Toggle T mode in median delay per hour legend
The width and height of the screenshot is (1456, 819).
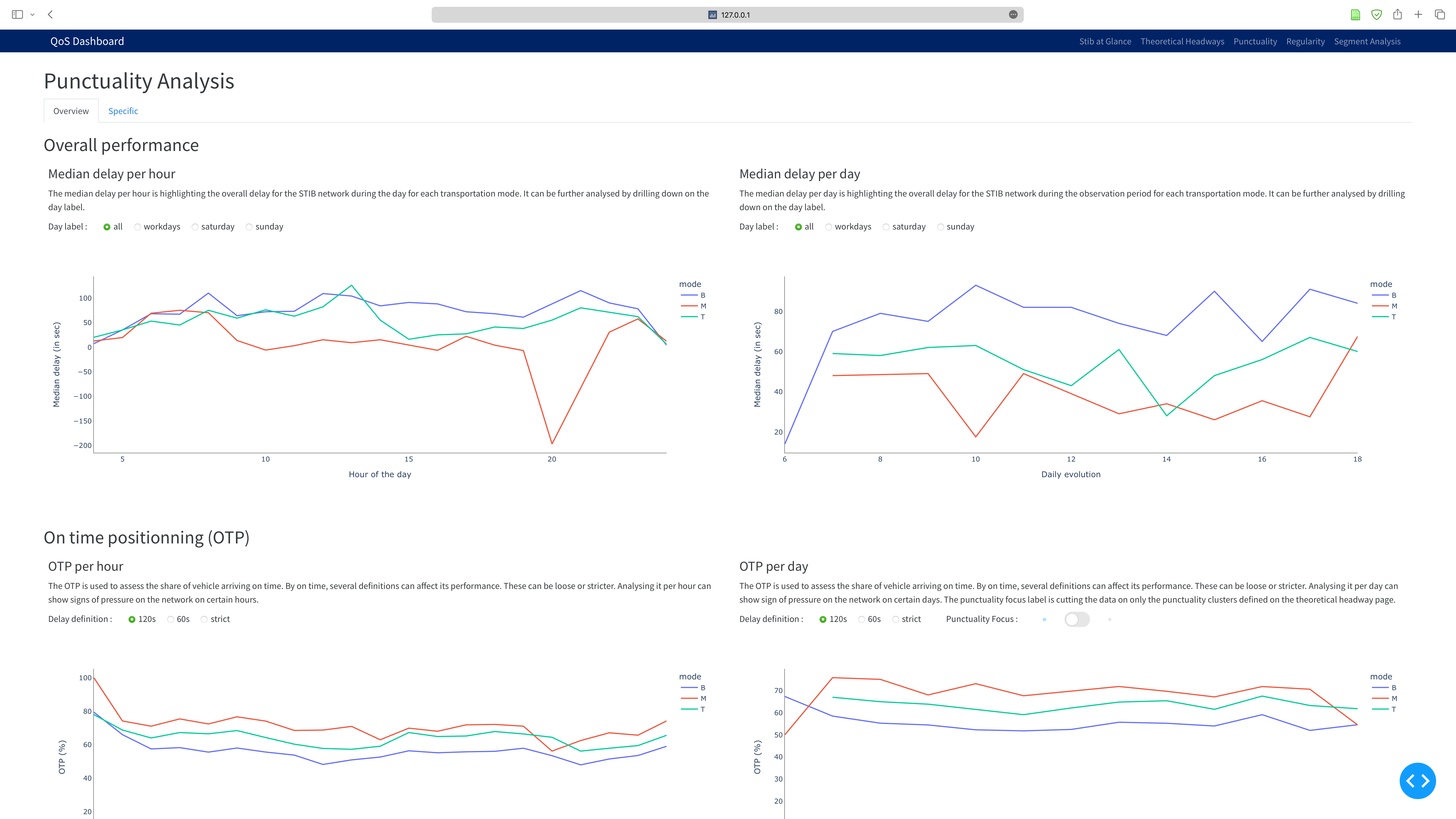[x=694, y=317]
